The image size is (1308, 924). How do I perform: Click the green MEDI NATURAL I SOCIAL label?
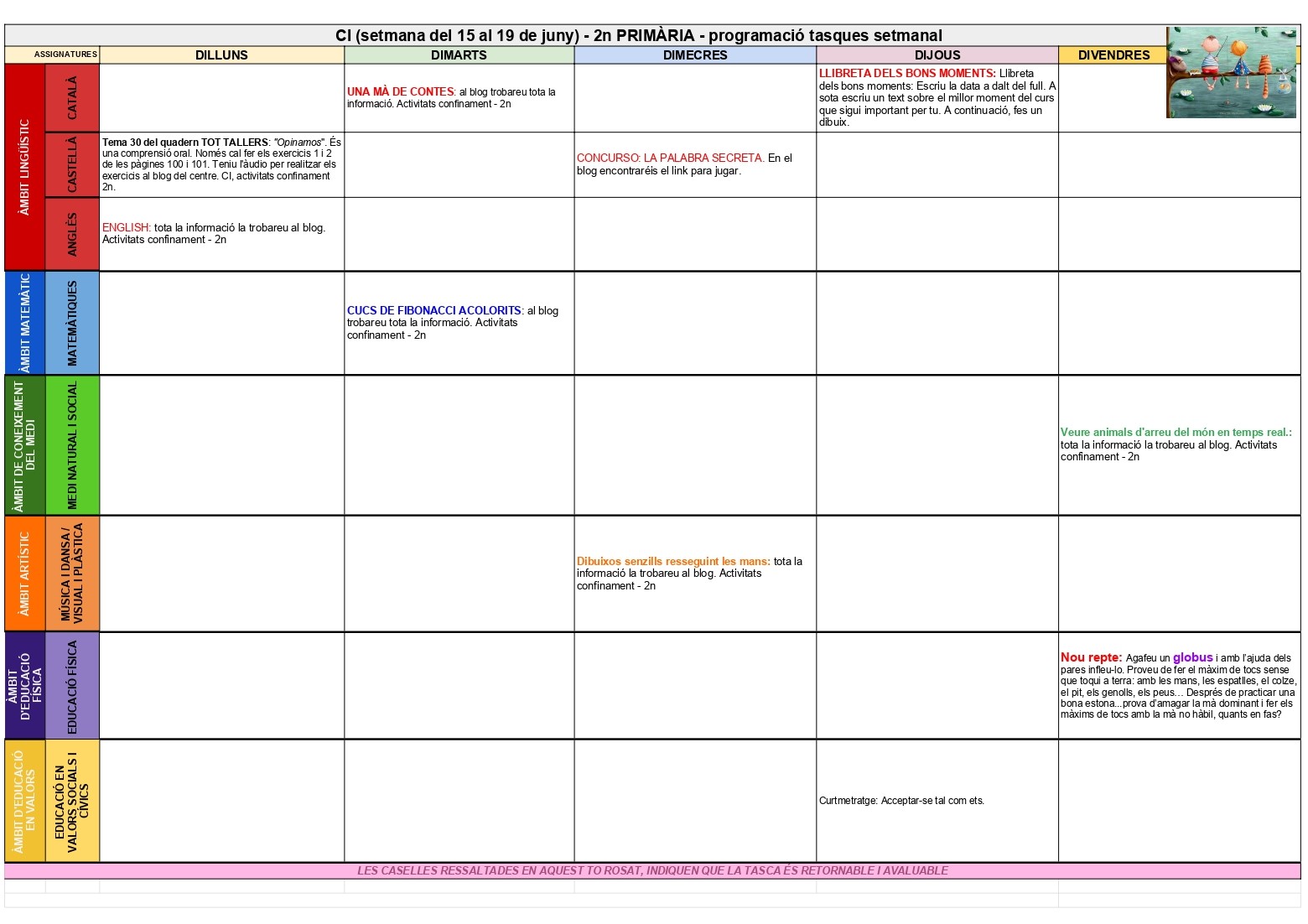tap(72, 445)
